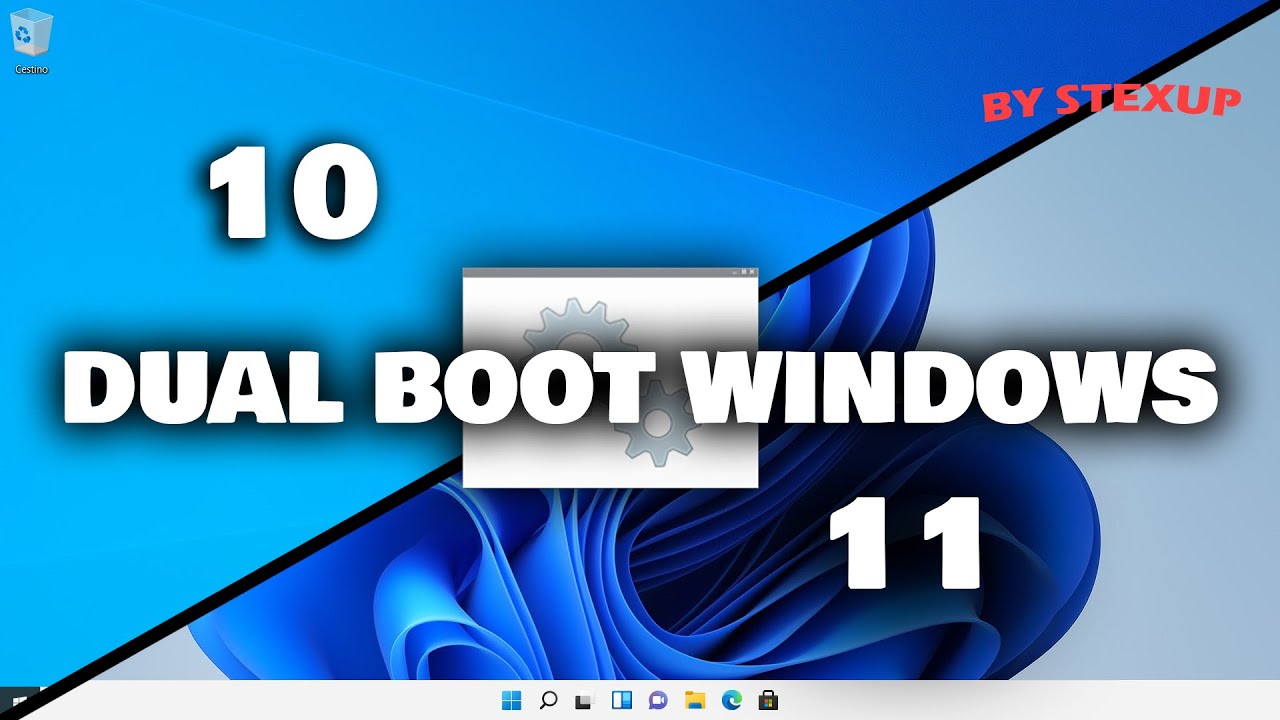Open the Windows 11 Start menu
1280x720 pixels.
click(x=512, y=700)
